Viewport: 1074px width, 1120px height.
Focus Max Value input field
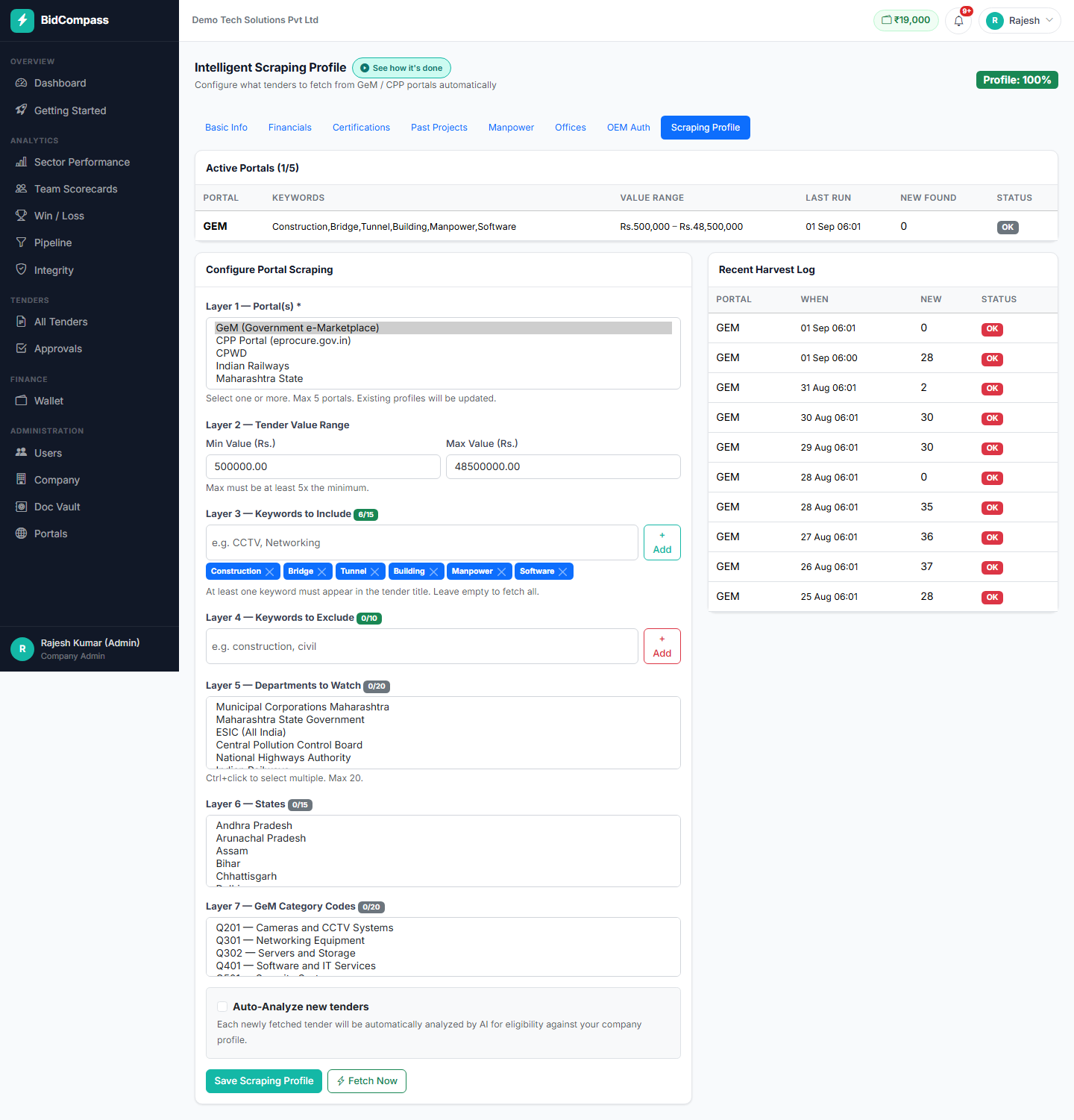(x=563, y=466)
